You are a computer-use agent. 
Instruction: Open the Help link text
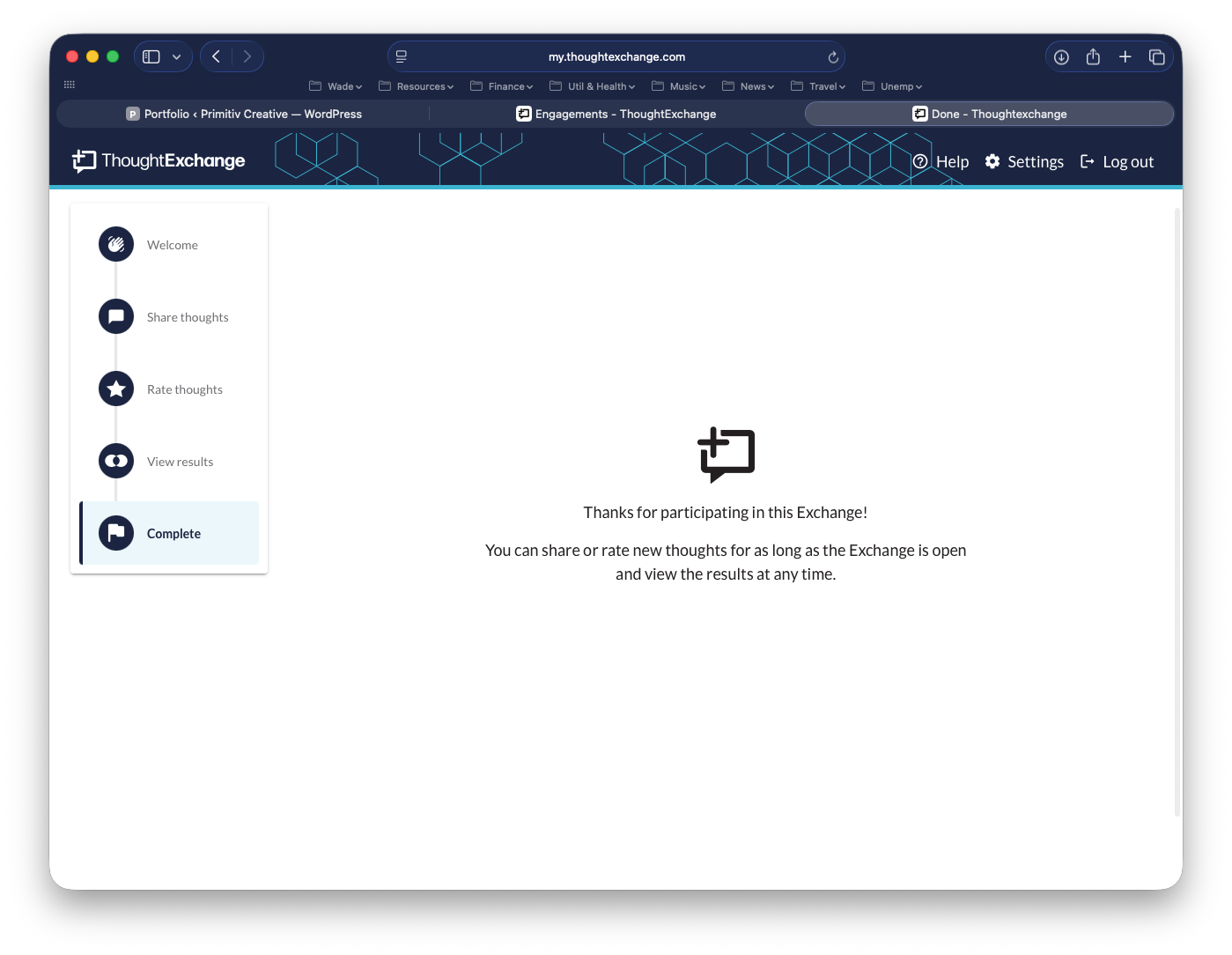952,161
